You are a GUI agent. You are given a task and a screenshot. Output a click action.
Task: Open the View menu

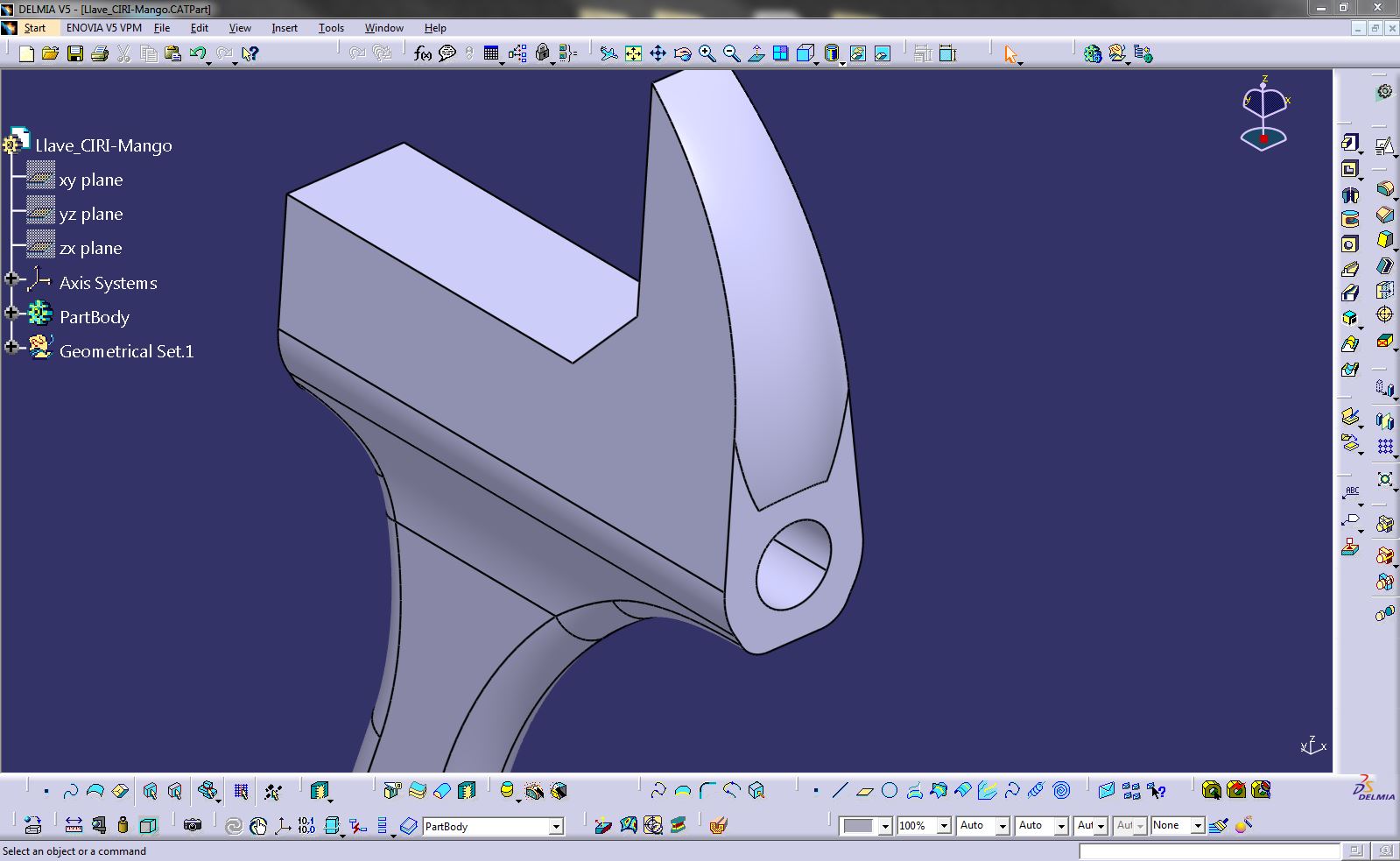pyautogui.click(x=240, y=28)
